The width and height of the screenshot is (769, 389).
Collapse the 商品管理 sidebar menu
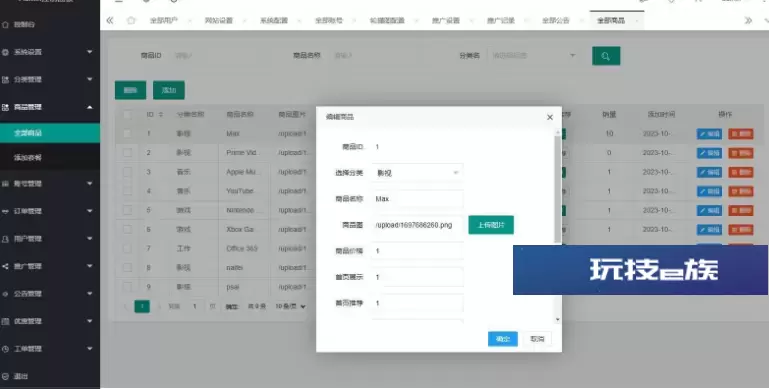(50, 107)
